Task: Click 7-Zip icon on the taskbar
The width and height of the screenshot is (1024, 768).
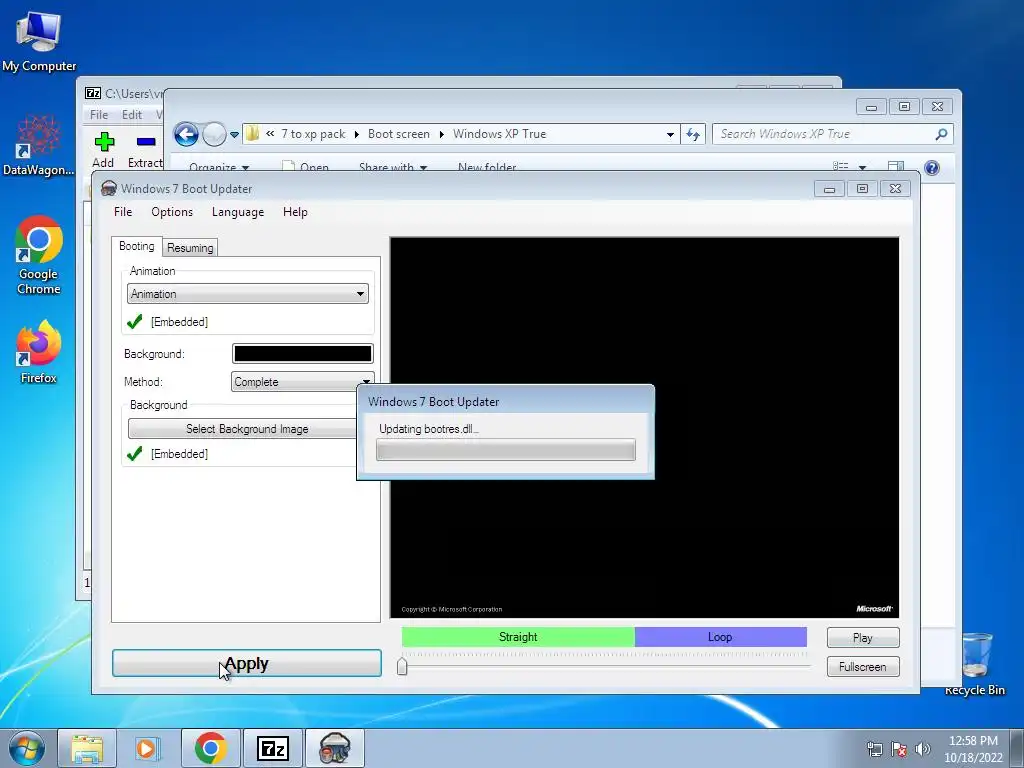Action: tap(272, 748)
